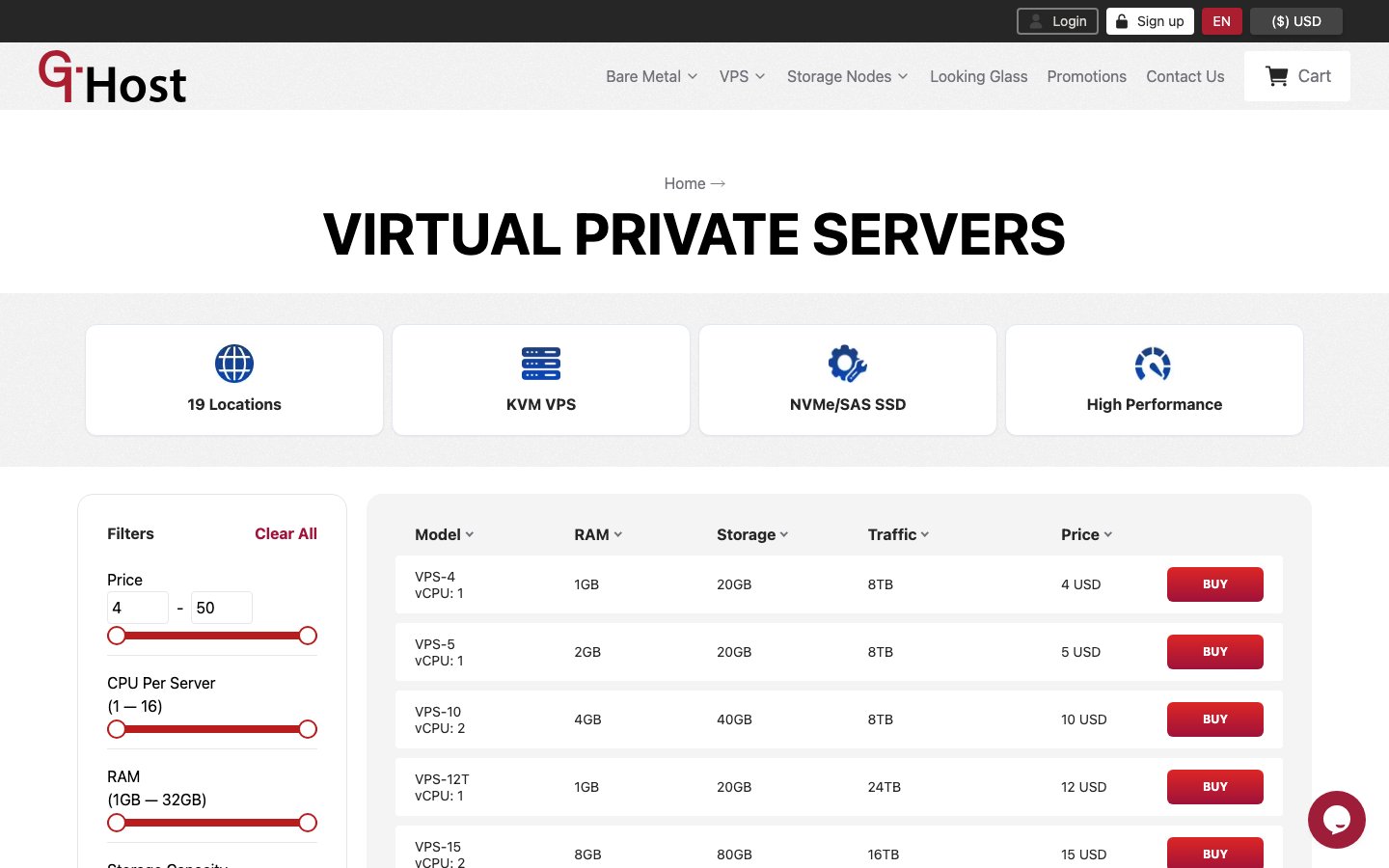Select the KVM VPS card label
1389x868 pixels.
click(x=541, y=404)
